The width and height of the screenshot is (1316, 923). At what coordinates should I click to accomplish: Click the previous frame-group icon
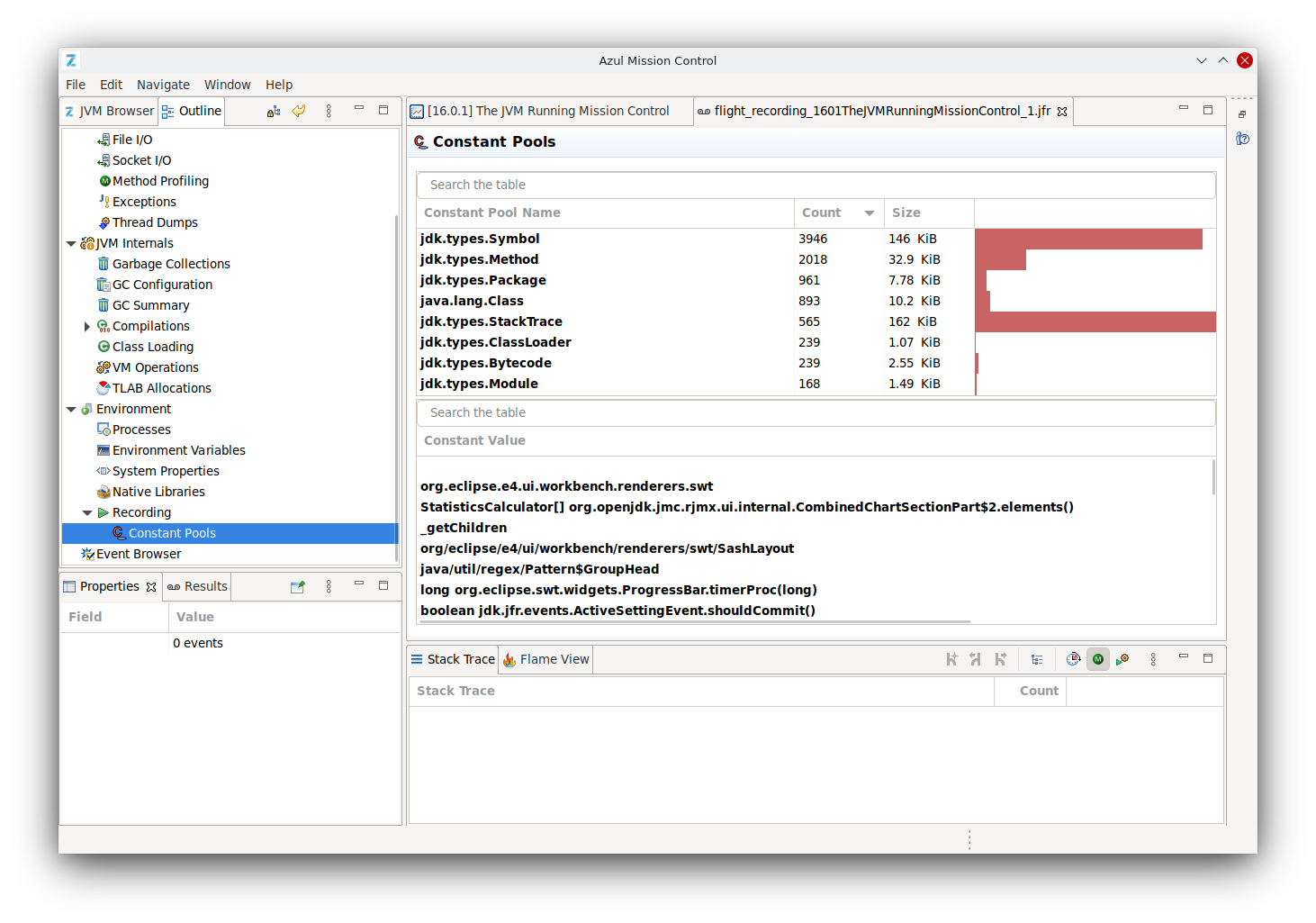click(x=976, y=659)
